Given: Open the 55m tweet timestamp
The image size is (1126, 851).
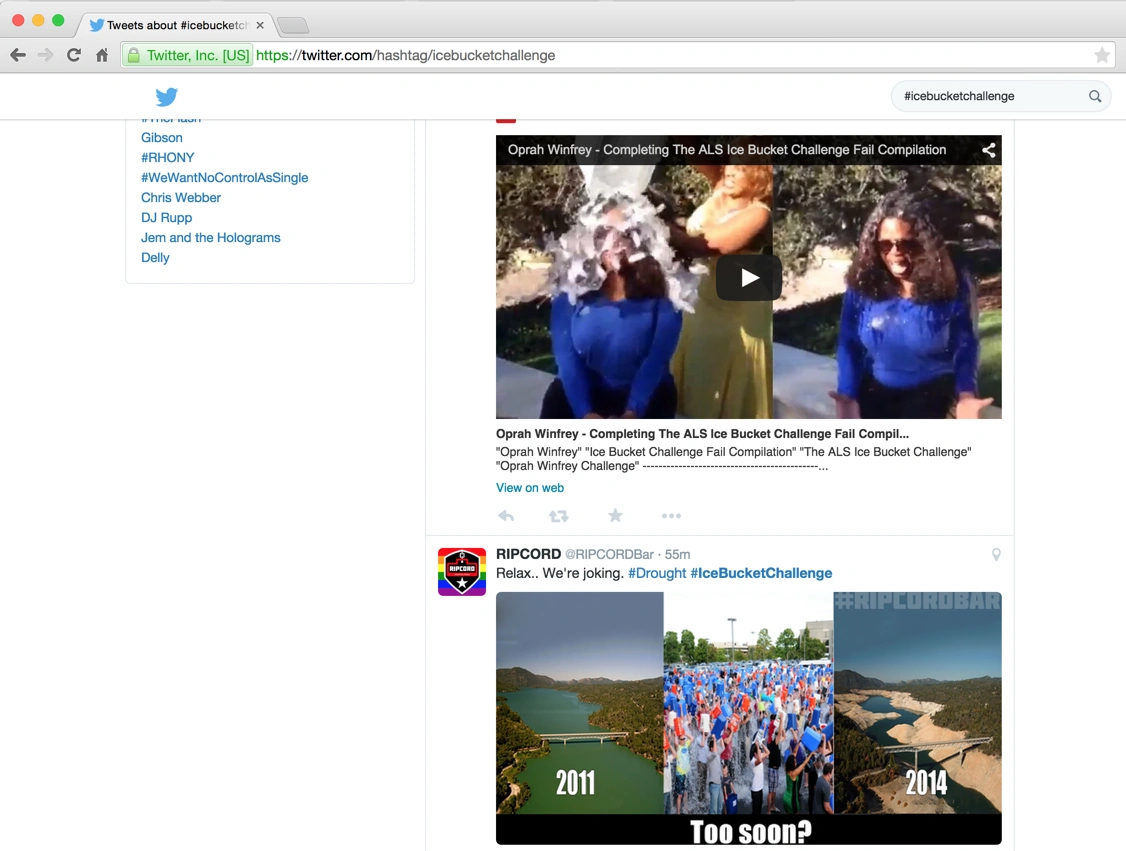Looking at the screenshot, I should pyautogui.click(x=677, y=554).
